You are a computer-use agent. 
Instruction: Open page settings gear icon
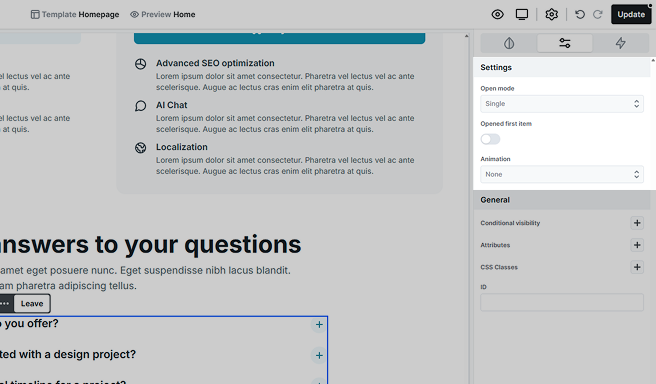coord(551,15)
